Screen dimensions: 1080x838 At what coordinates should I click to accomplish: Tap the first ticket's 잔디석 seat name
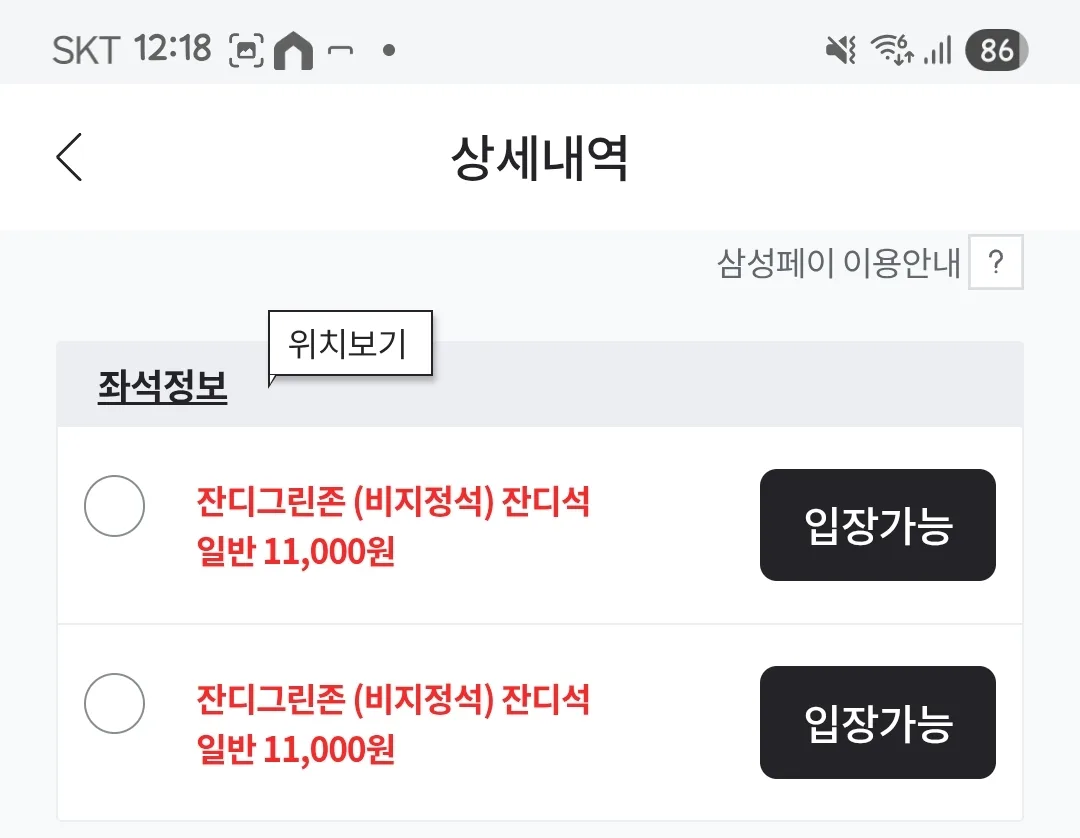pyautogui.click(x=546, y=501)
